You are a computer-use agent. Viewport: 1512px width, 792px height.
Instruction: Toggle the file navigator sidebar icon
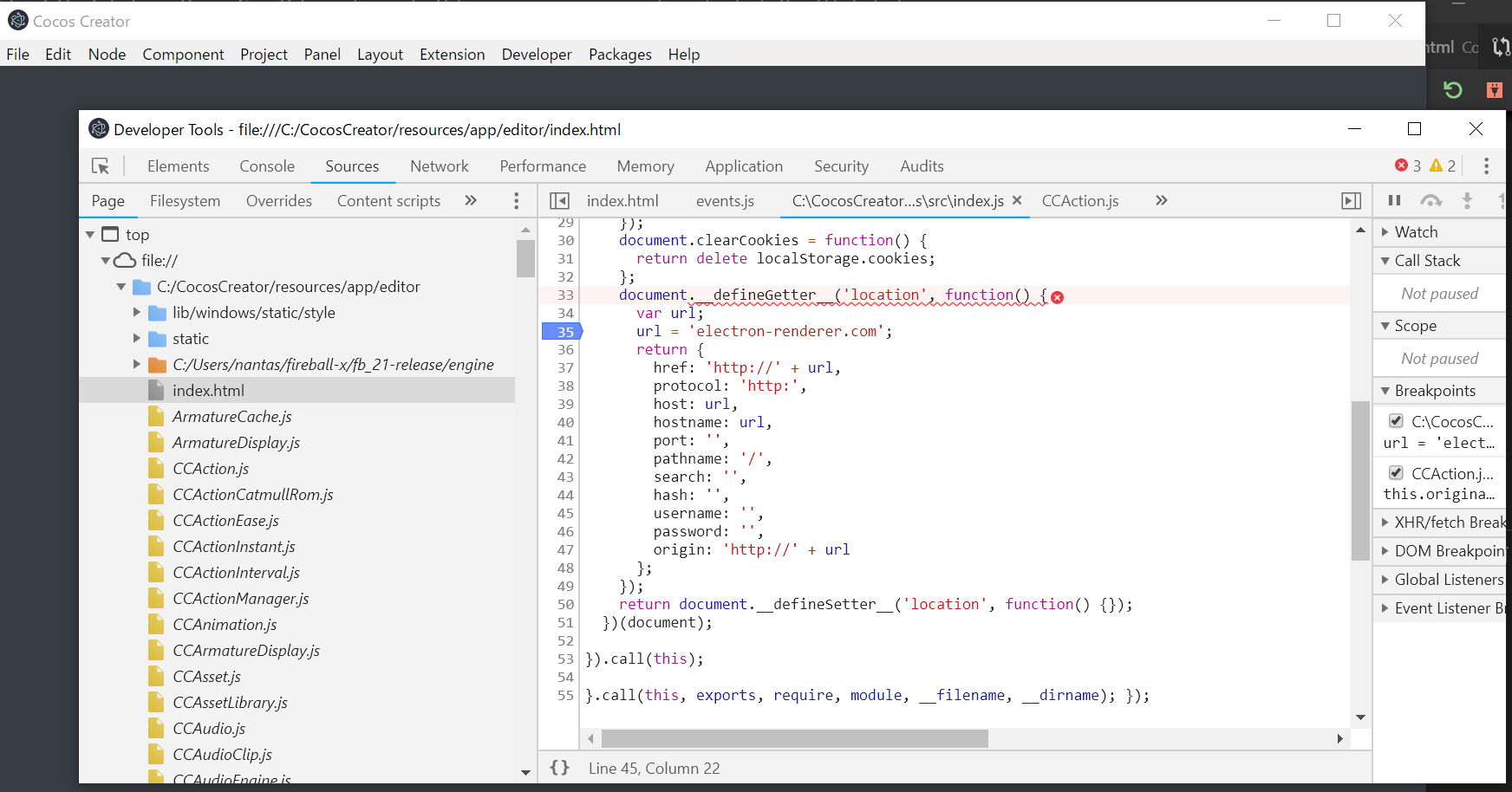click(560, 201)
